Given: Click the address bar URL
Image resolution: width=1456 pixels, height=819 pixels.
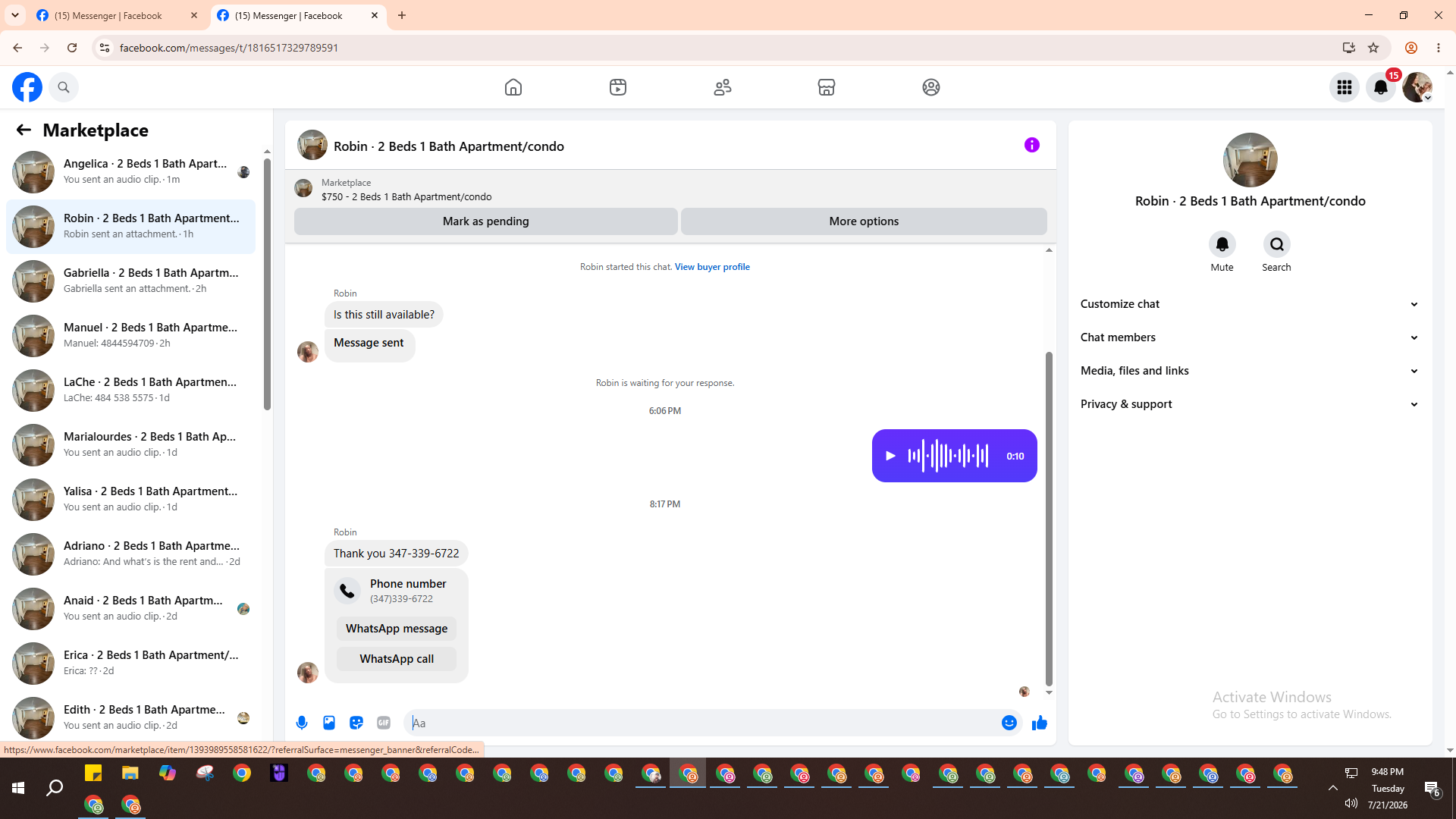Looking at the screenshot, I should (x=229, y=48).
